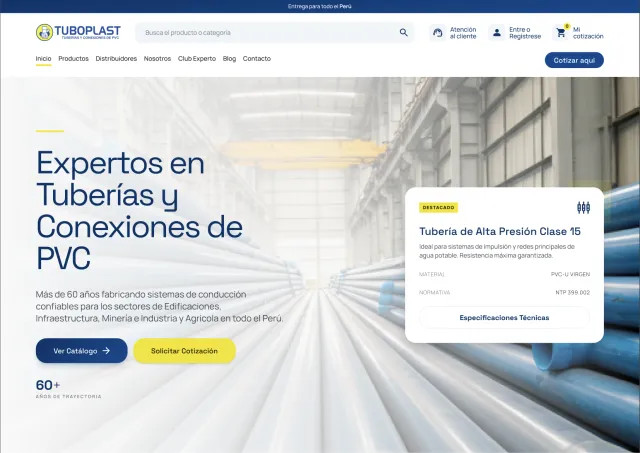The height and width of the screenshot is (453, 640).
Task: Go to Distribuidores page
Action: pyautogui.click(x=116, y=58)
